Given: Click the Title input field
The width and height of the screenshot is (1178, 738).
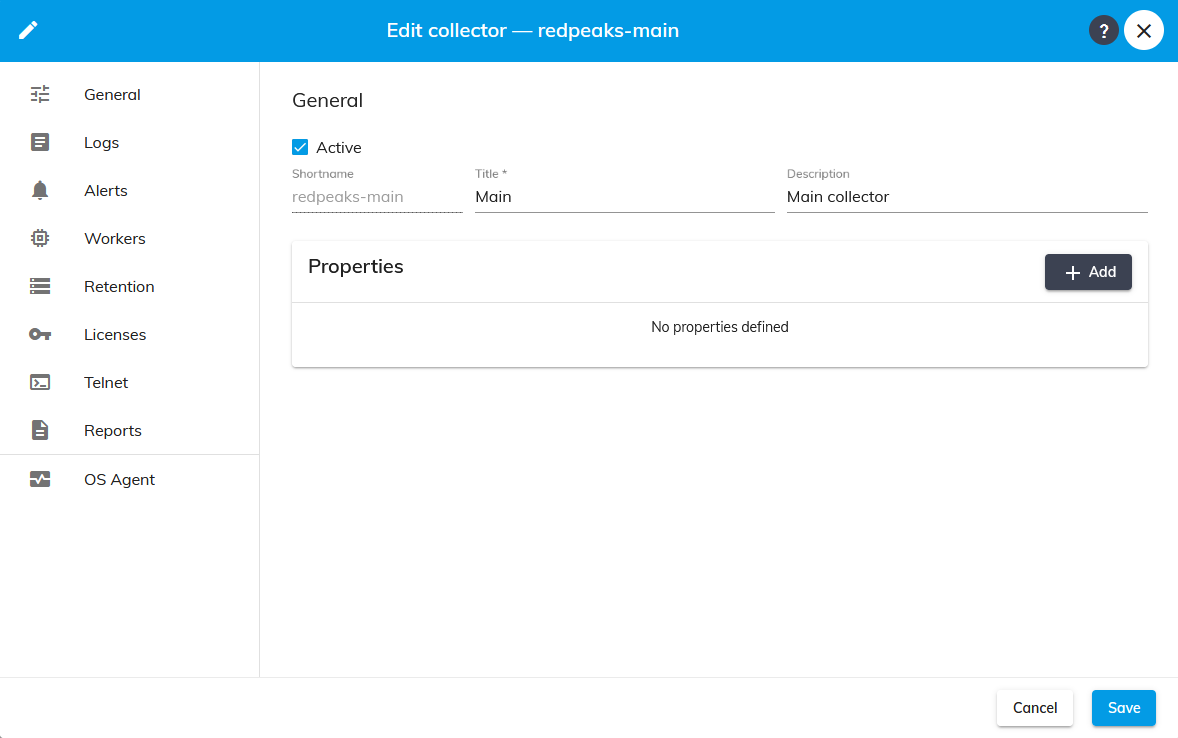Looking at the screenshot, I should (624, 197).
